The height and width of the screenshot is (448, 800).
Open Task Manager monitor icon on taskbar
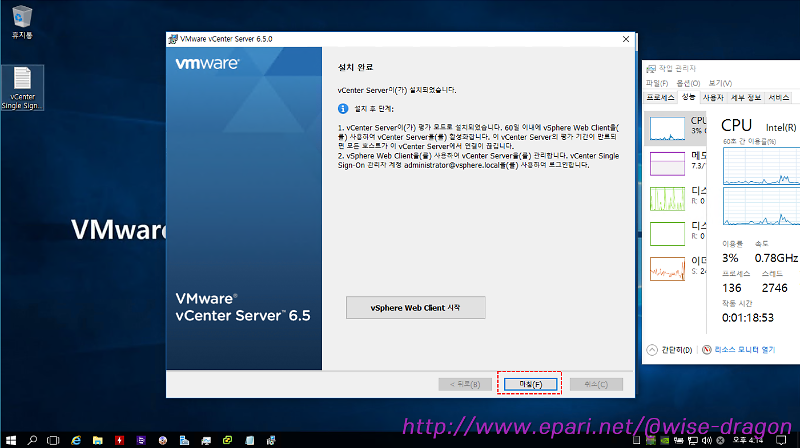point(206,440)
